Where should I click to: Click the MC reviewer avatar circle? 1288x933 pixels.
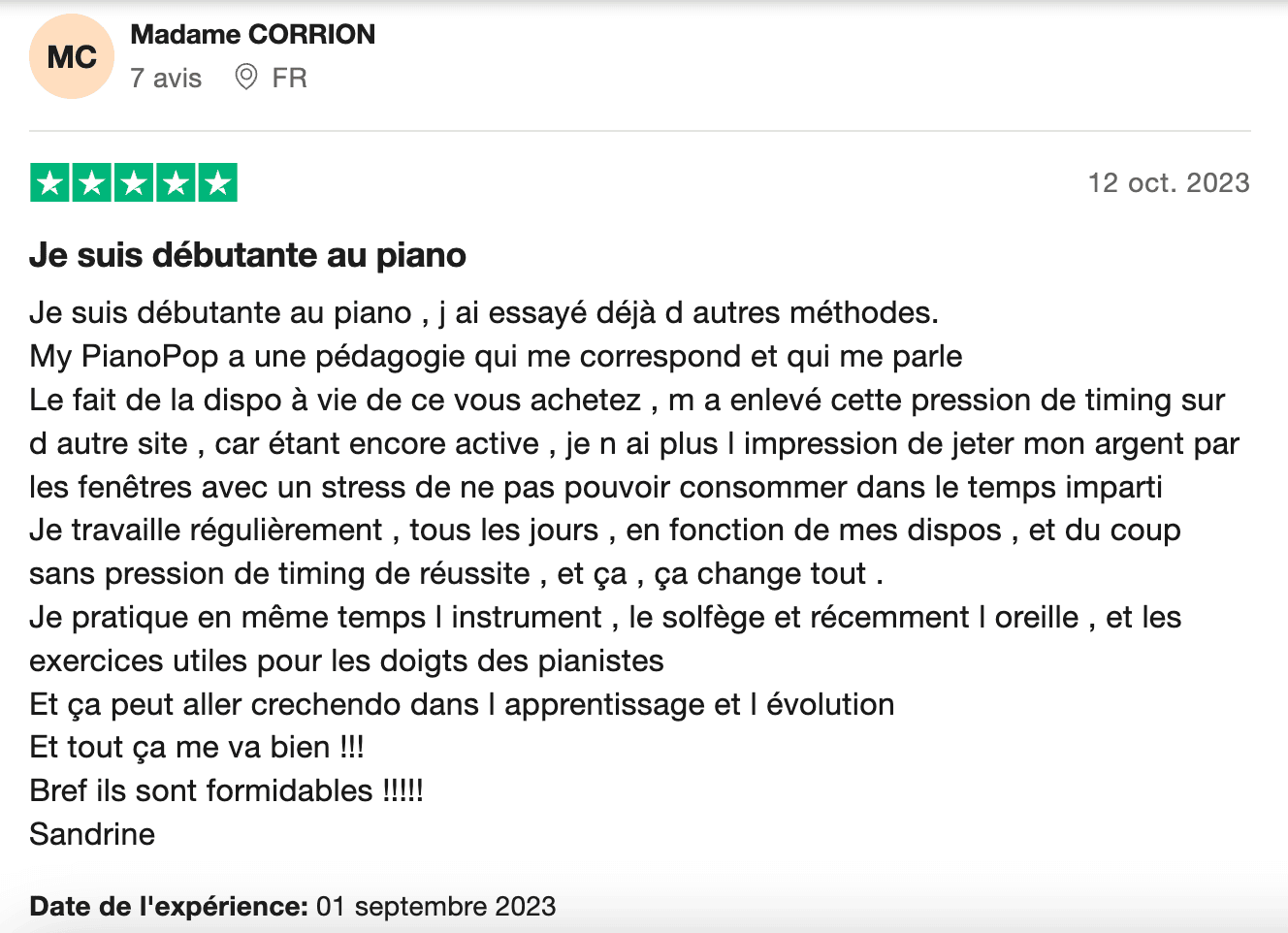click(72, 57)
